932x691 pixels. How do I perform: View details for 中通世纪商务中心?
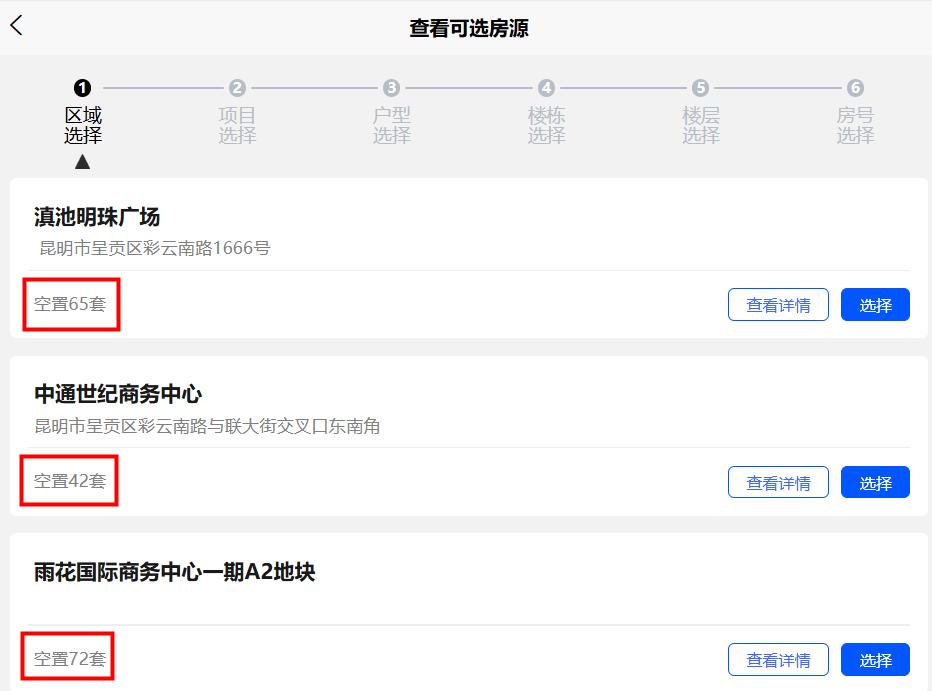778,482
